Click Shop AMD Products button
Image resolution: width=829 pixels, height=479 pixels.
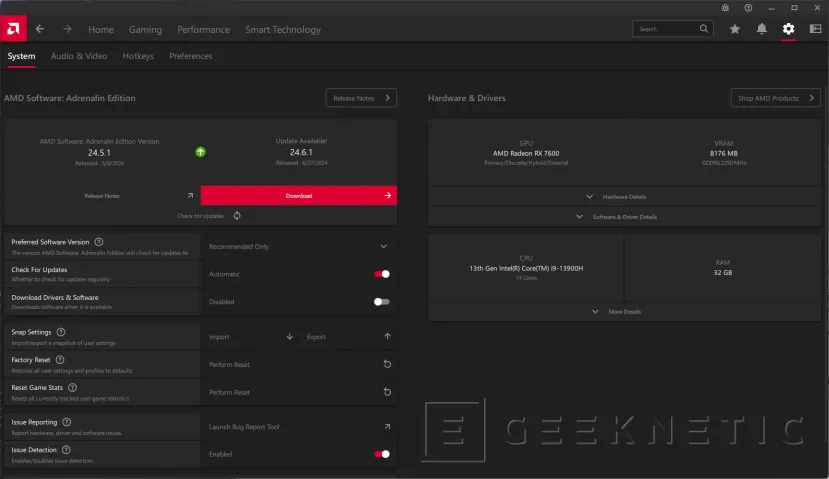[776, 98]
